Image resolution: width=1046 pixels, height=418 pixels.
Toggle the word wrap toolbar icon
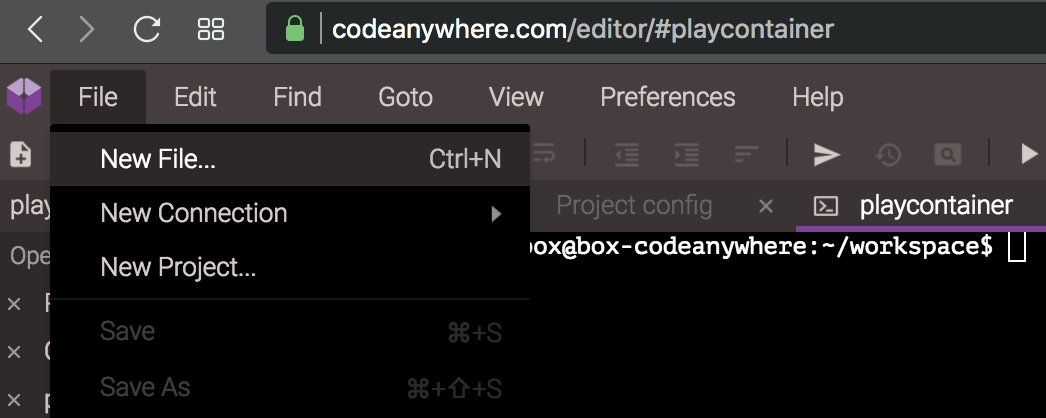tap(543, 154)
